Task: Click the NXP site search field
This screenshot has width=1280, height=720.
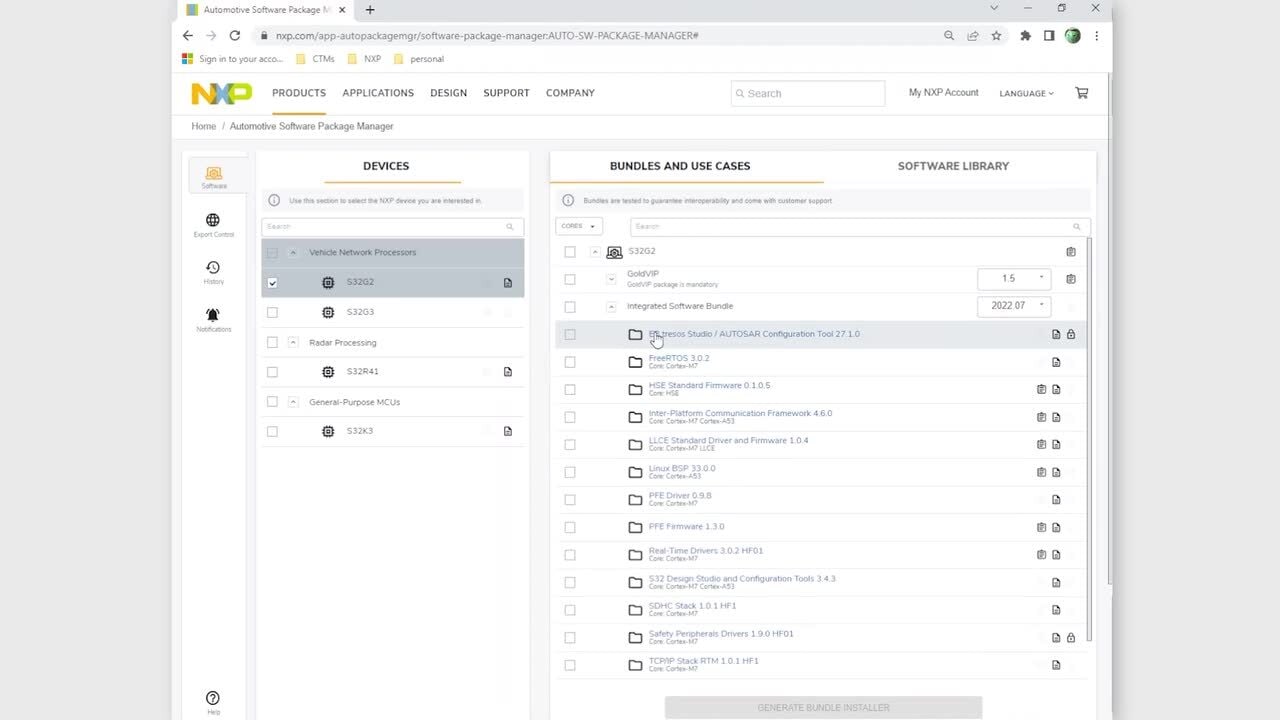Action: (808, 94)
